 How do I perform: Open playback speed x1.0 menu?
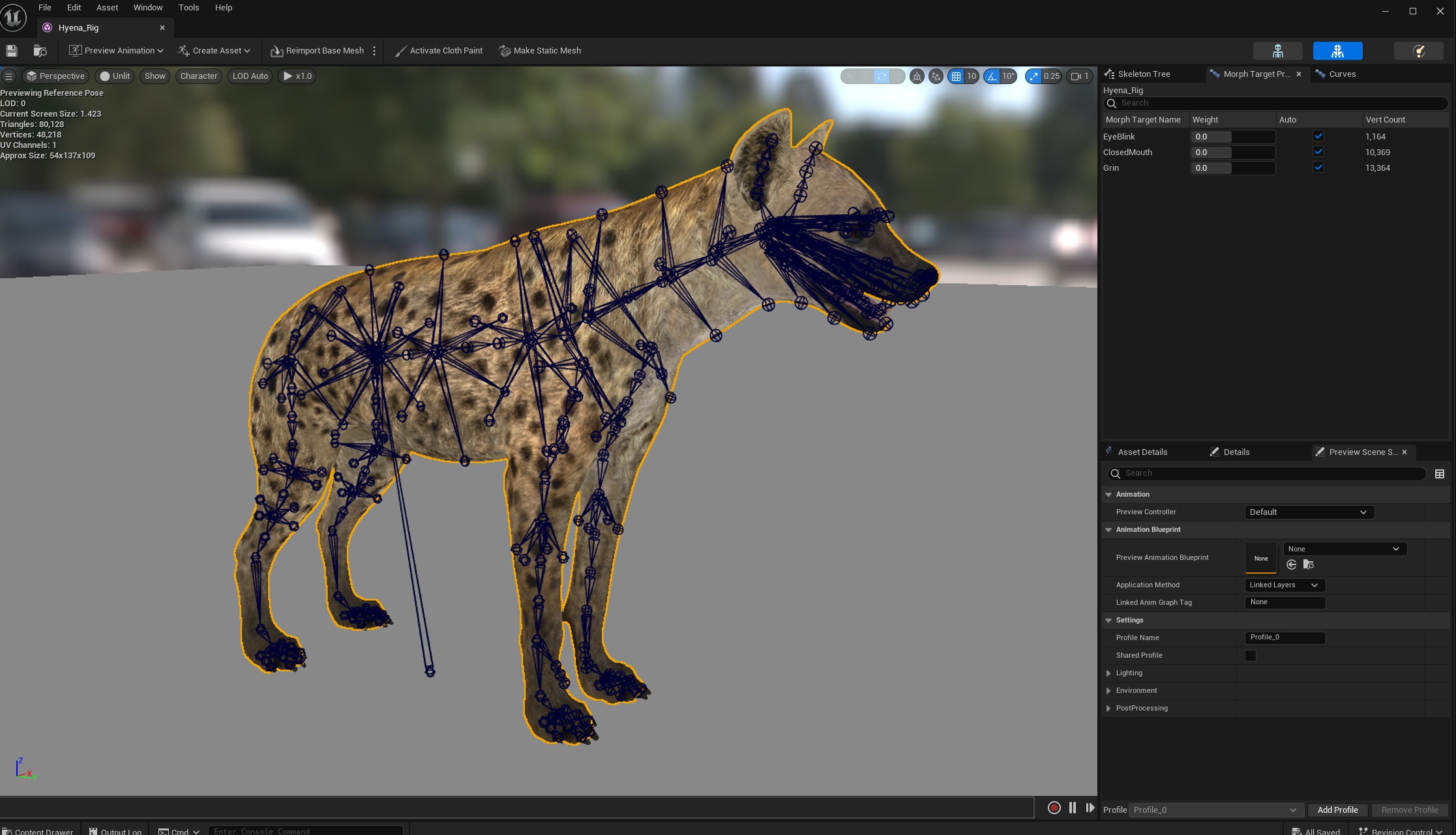(297, 76)
